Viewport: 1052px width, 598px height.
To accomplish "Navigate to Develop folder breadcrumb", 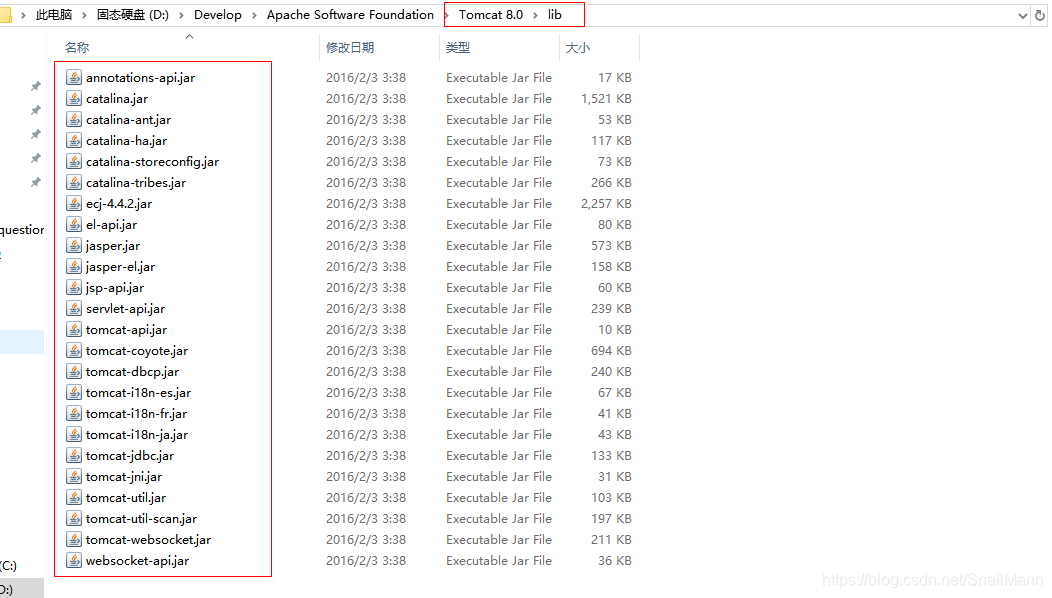I will [x=218, y=15].
